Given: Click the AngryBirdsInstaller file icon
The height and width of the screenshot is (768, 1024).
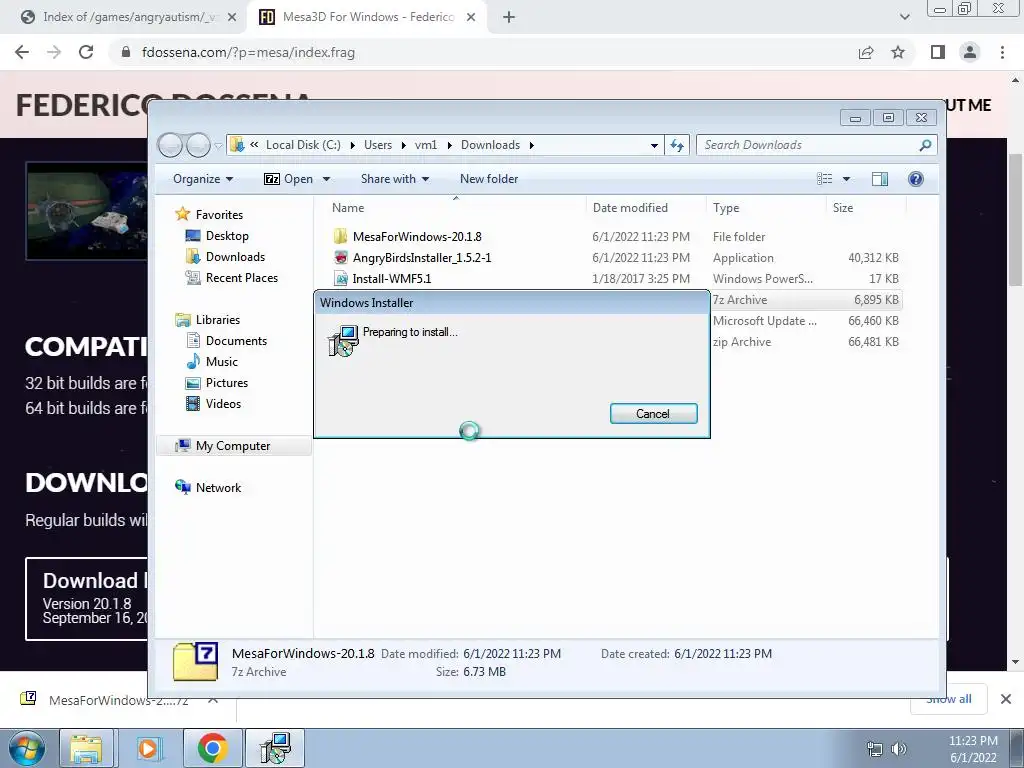Looking at the screenshot, I should click(x=340, y=257).
